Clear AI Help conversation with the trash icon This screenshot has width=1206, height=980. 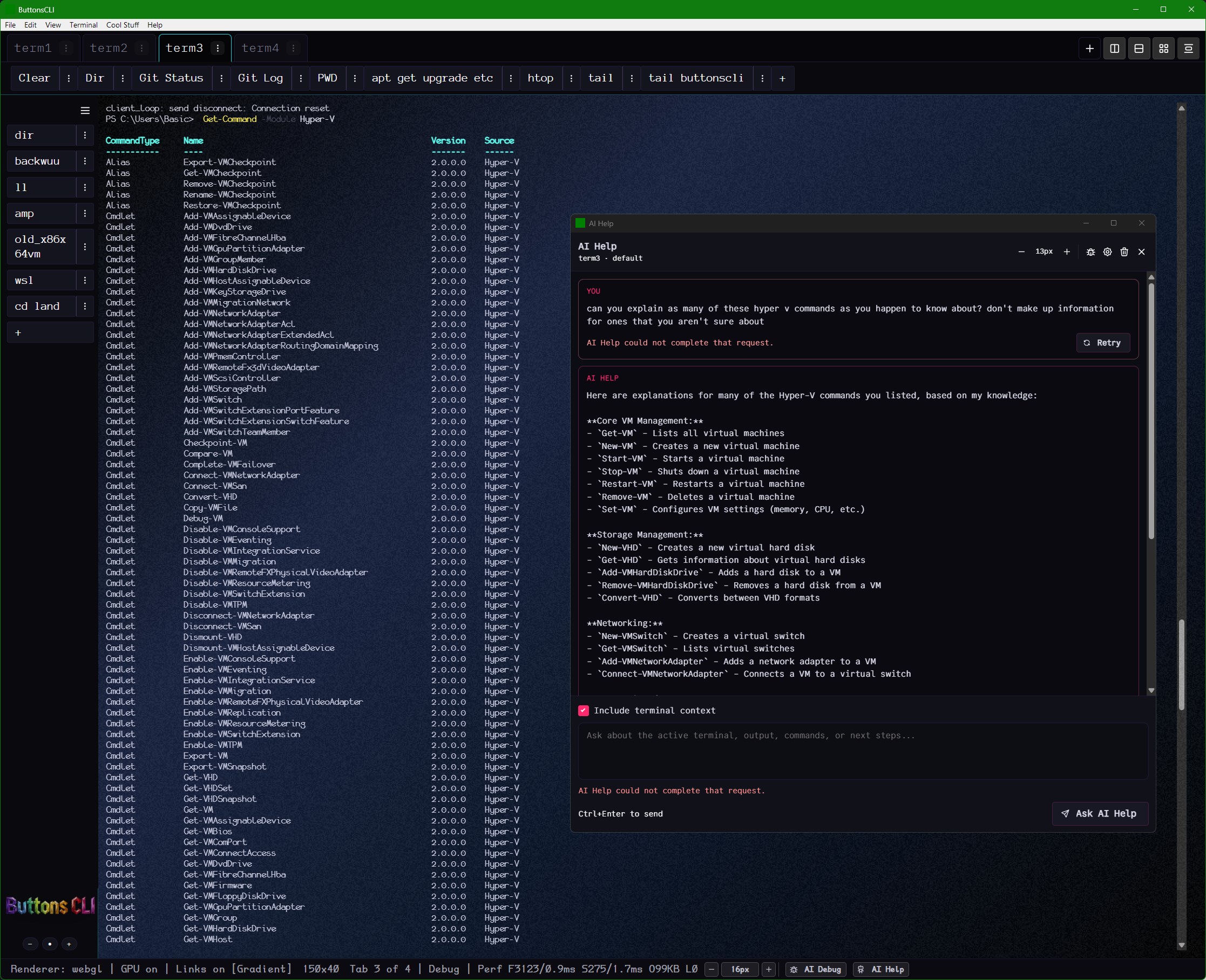(x=1124, y=252)
